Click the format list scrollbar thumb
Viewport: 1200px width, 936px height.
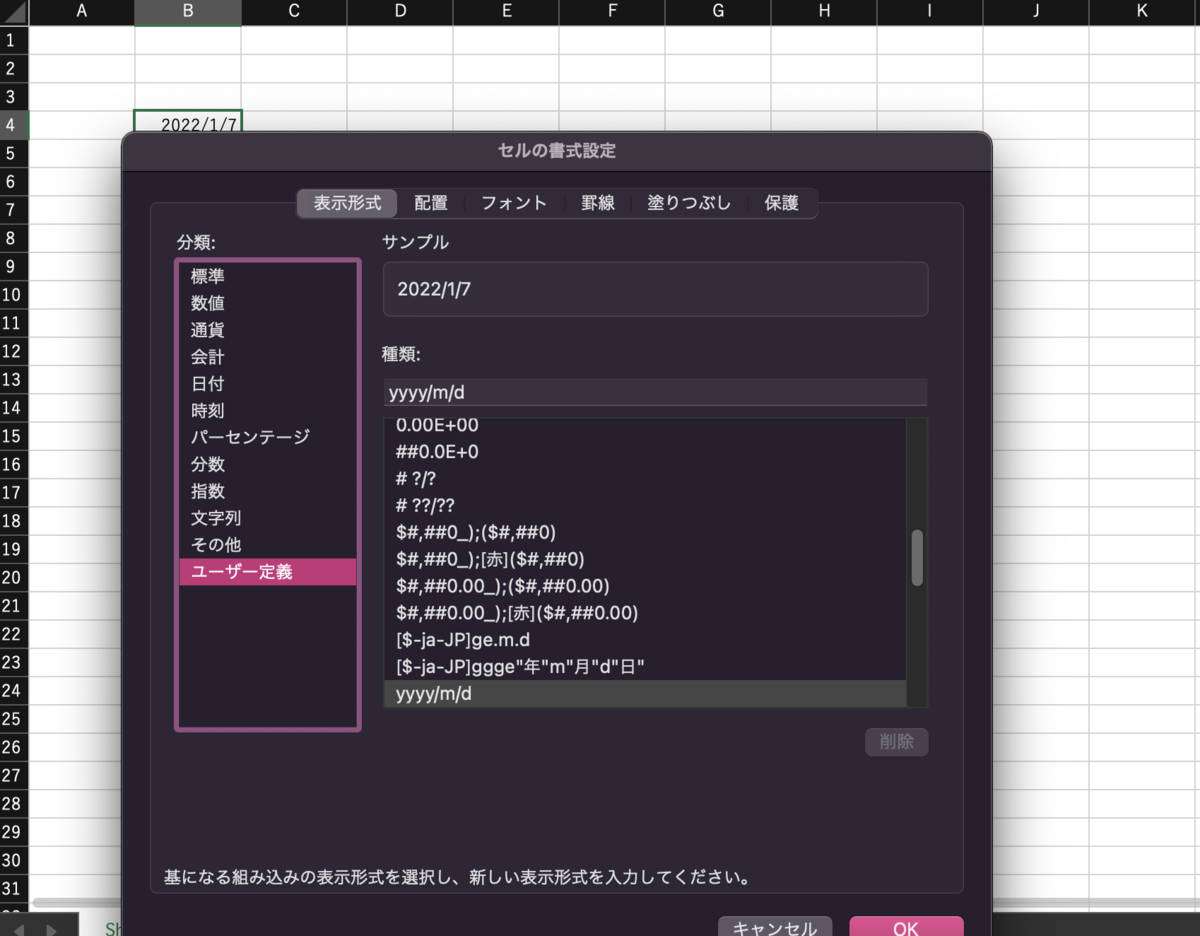pyautogui.click(x=917, y=558)
